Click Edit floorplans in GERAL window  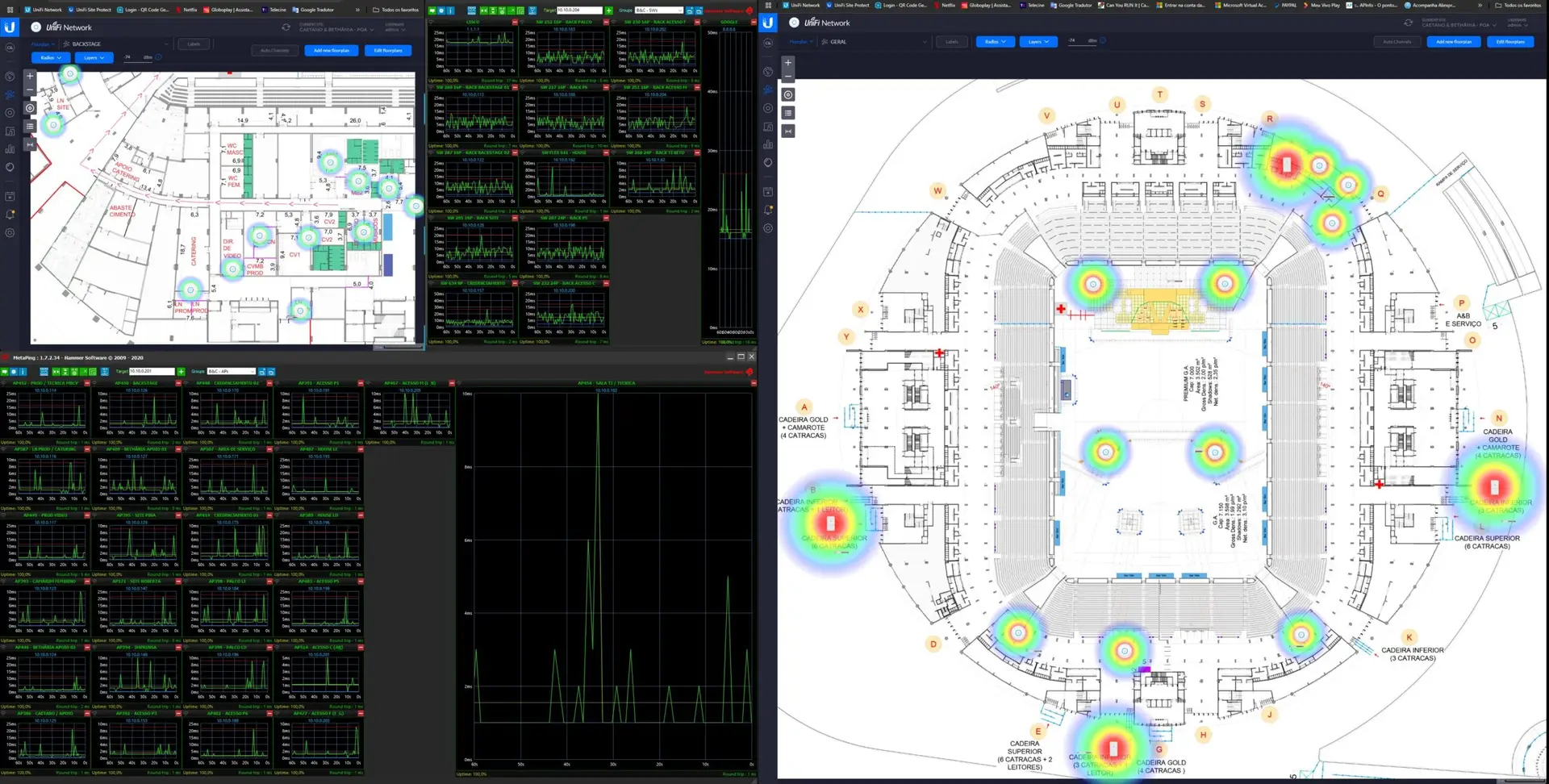tap(1510, 41)
